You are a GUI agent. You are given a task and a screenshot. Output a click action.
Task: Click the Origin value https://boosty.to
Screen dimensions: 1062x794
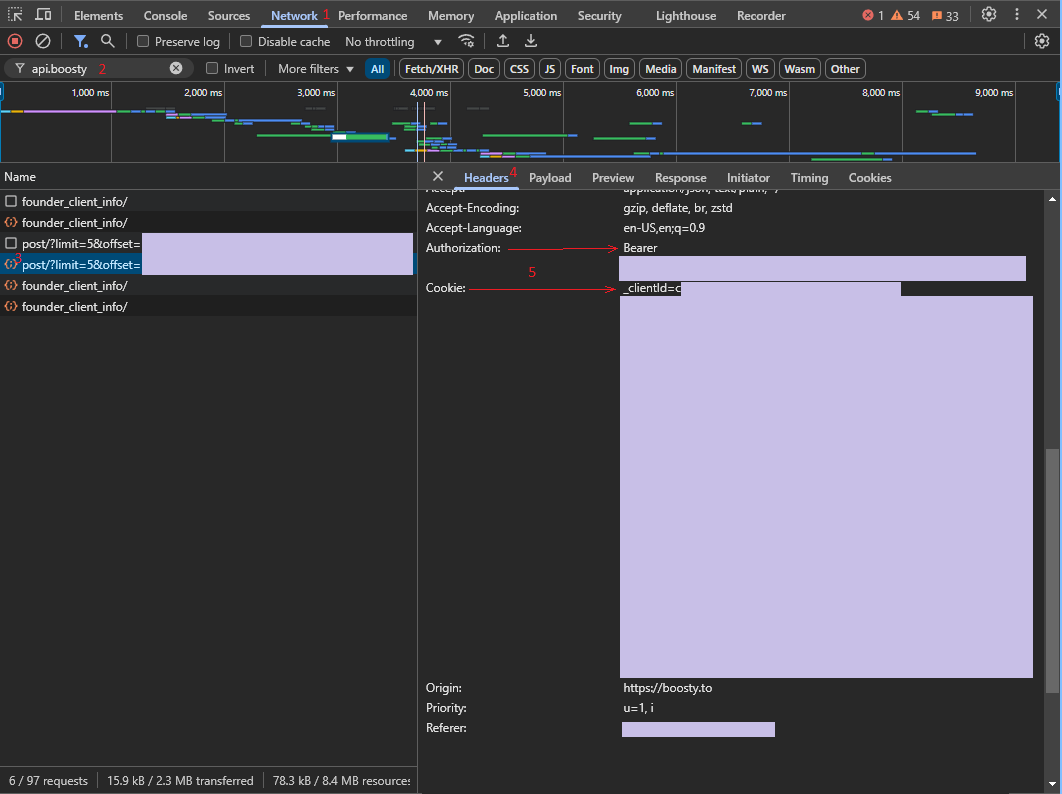point(667,688)
